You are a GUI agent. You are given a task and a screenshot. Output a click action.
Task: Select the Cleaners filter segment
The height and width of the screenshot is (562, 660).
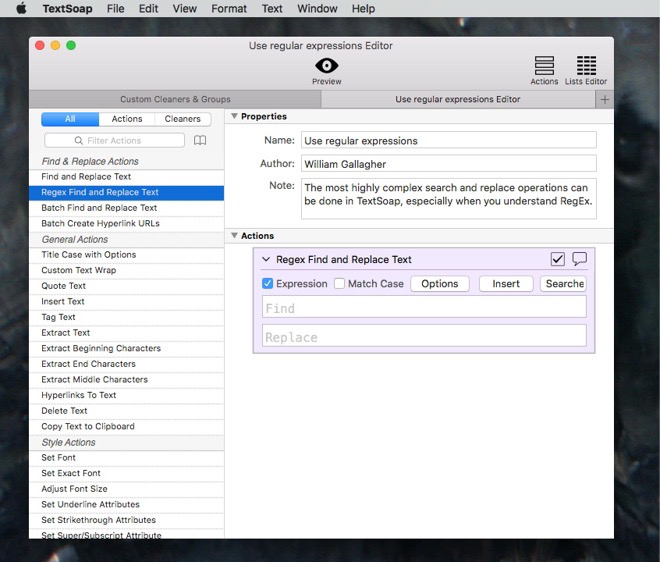pyautogui.click(x=182, y=119)
